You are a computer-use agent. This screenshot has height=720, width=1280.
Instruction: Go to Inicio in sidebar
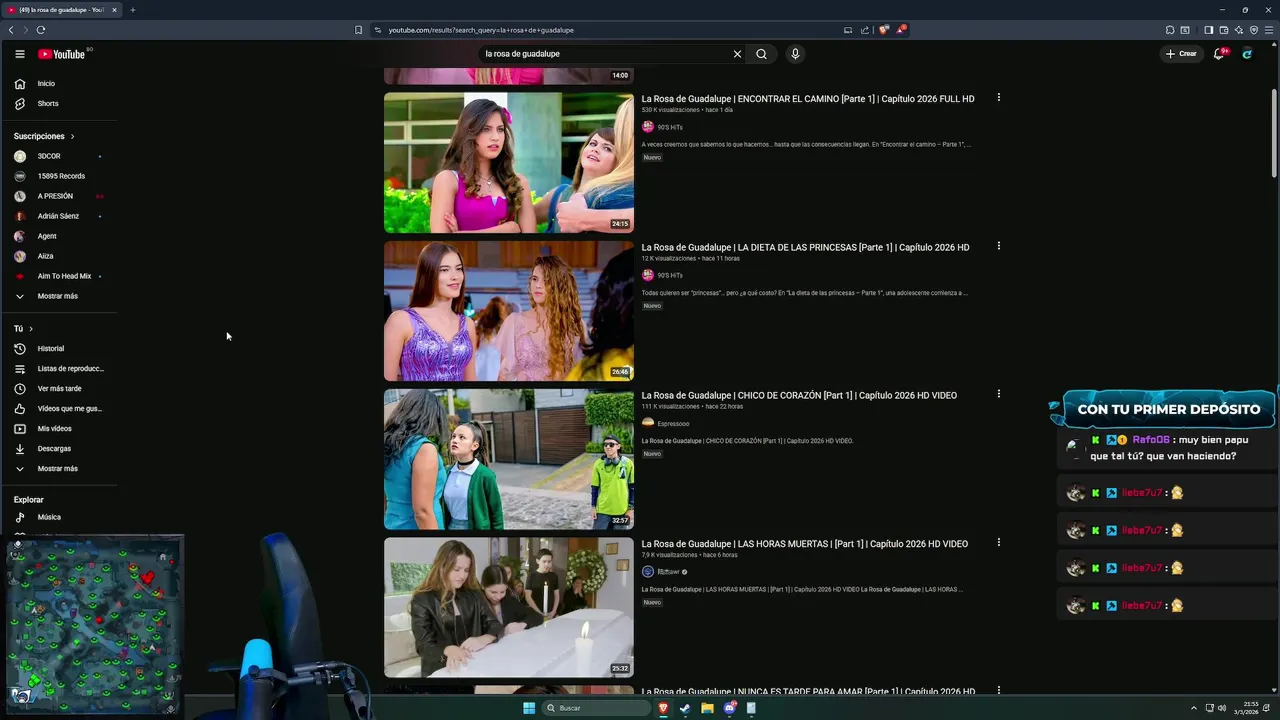(x=60, y=84)
